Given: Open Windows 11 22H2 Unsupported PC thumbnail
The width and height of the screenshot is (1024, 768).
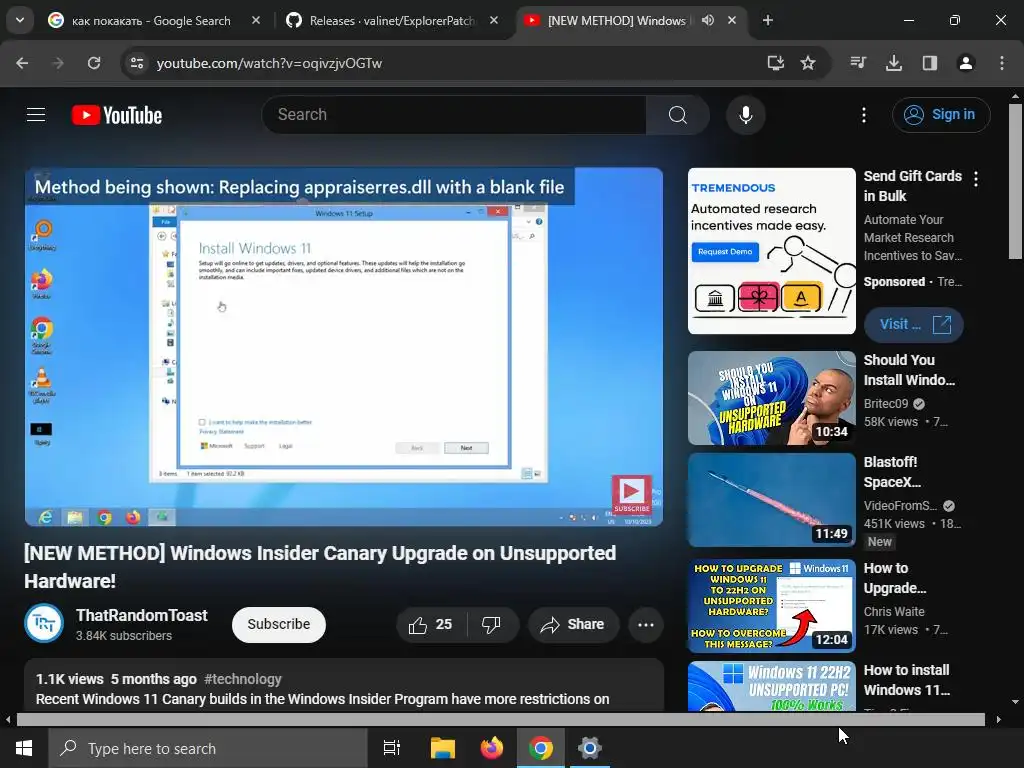Looking at the screenshot, I should tap(772, 686).
